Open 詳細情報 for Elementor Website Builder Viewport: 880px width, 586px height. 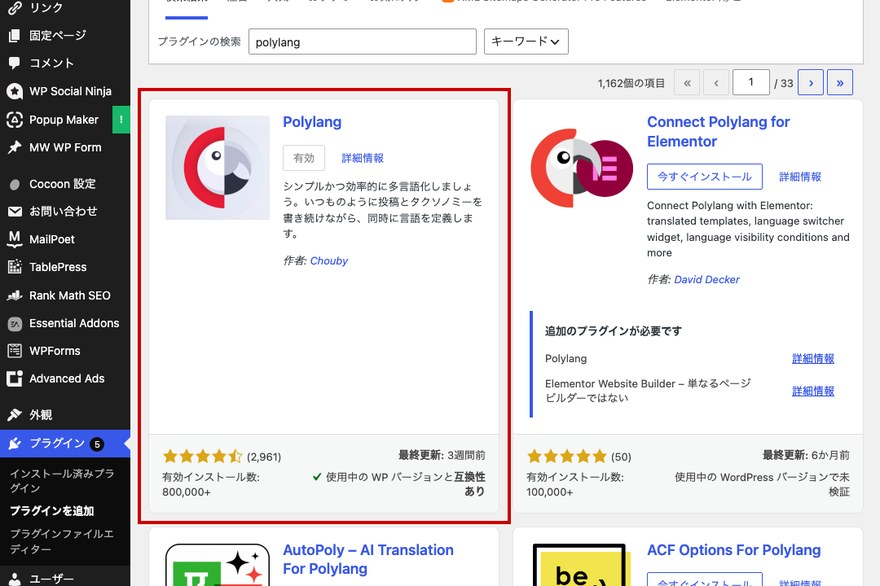coord(813,391)
